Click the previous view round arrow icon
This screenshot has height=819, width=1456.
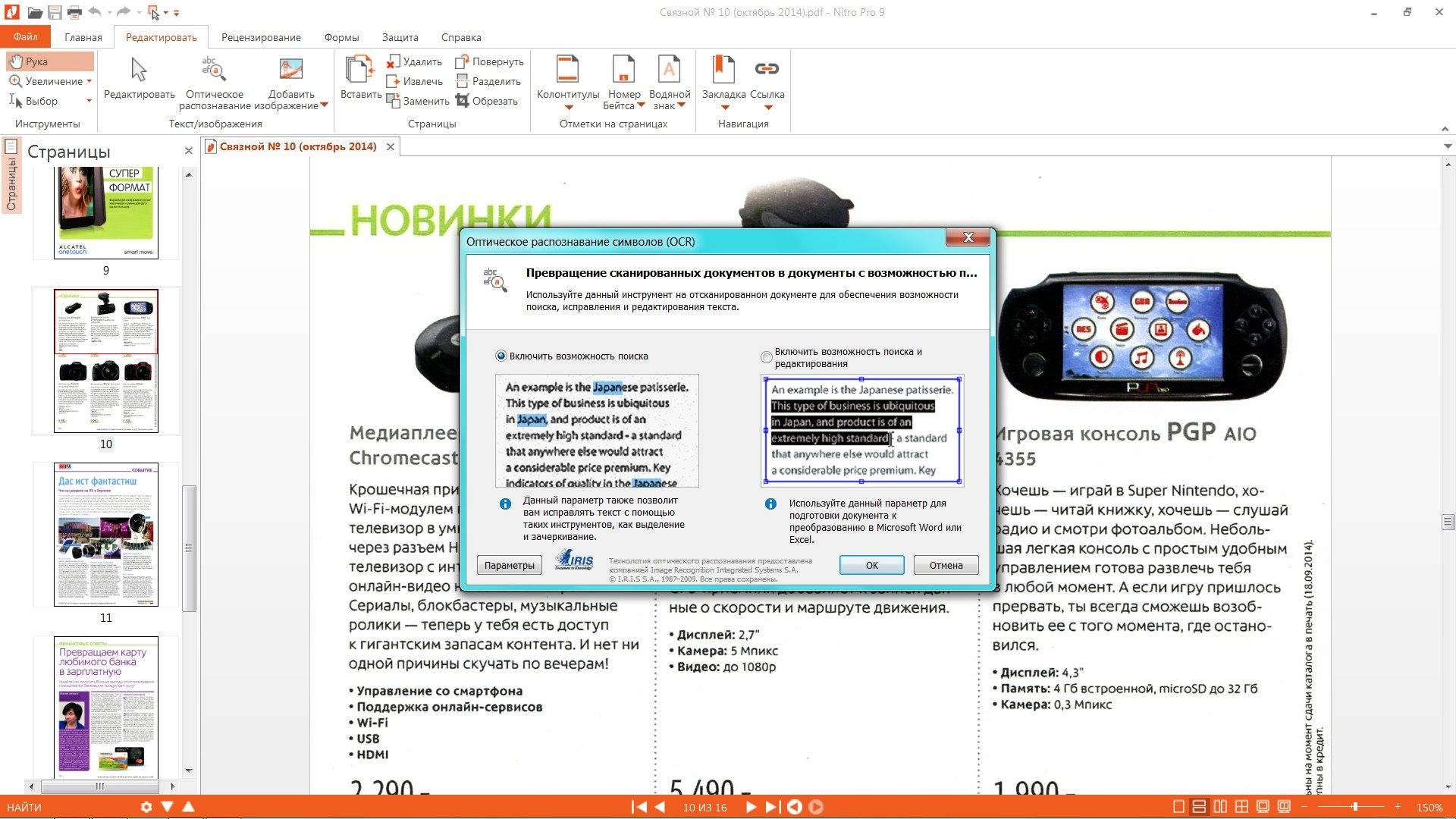(x=795, y=807)
